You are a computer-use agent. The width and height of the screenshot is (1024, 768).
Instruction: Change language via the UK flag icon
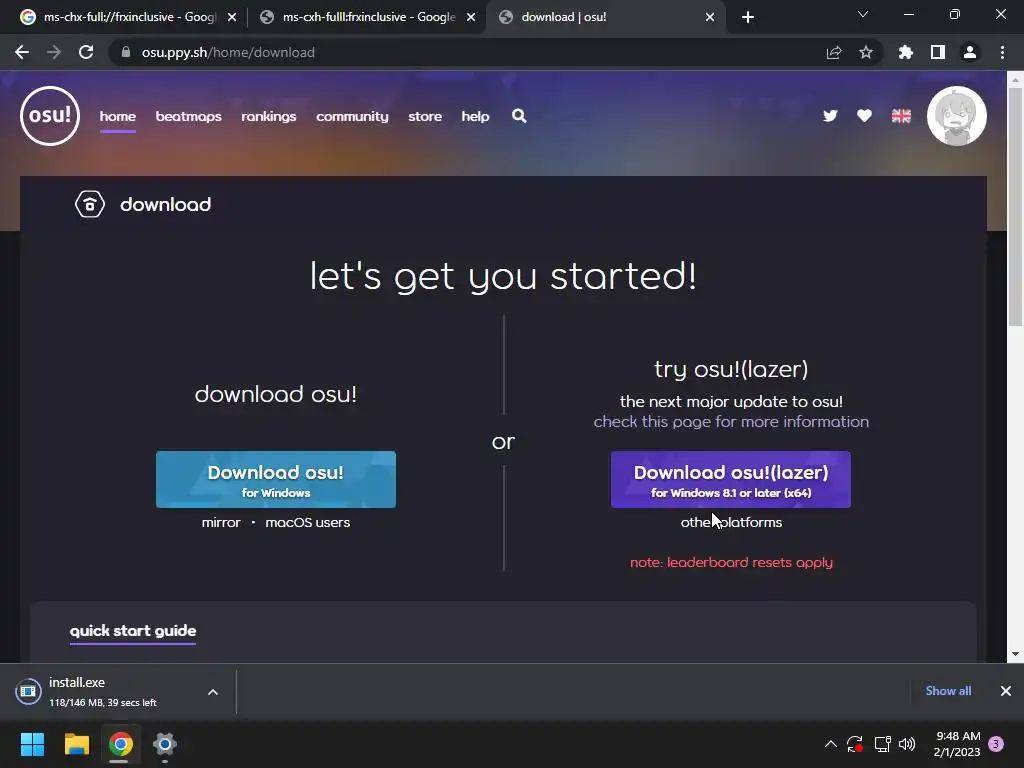(x=901, y=116)
